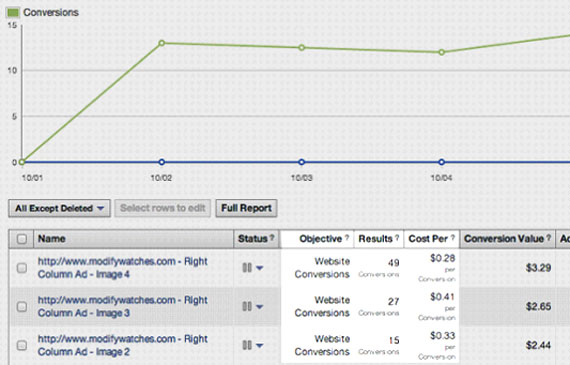Click the green data point at 10/03
Viewport: 570px width, 365px height.
point(301,48)
